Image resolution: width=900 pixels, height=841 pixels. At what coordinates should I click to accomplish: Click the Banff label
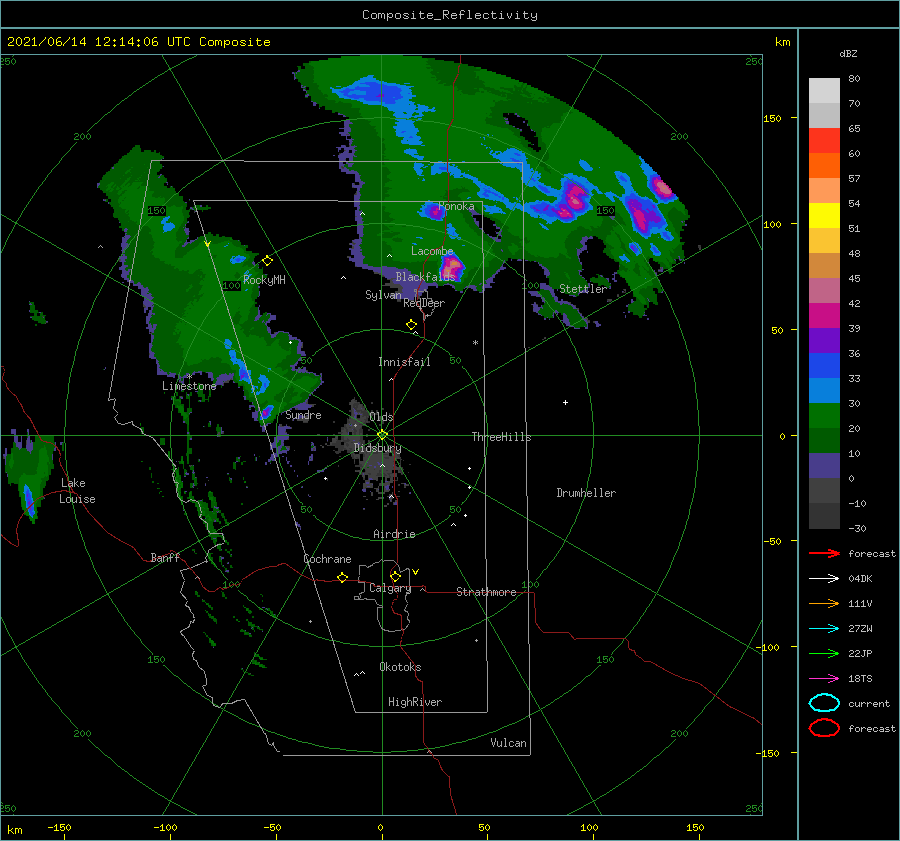165,557
